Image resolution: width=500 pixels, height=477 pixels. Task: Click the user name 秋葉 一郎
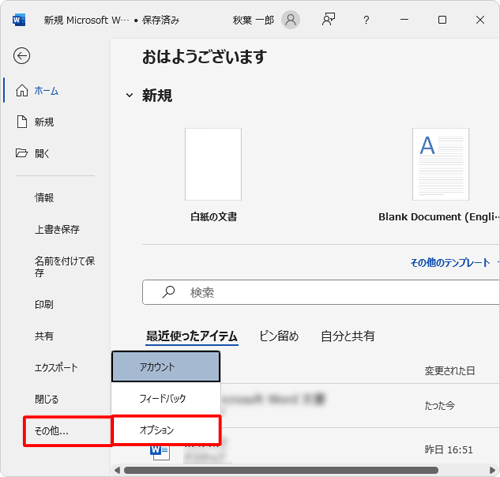(253, 20)
